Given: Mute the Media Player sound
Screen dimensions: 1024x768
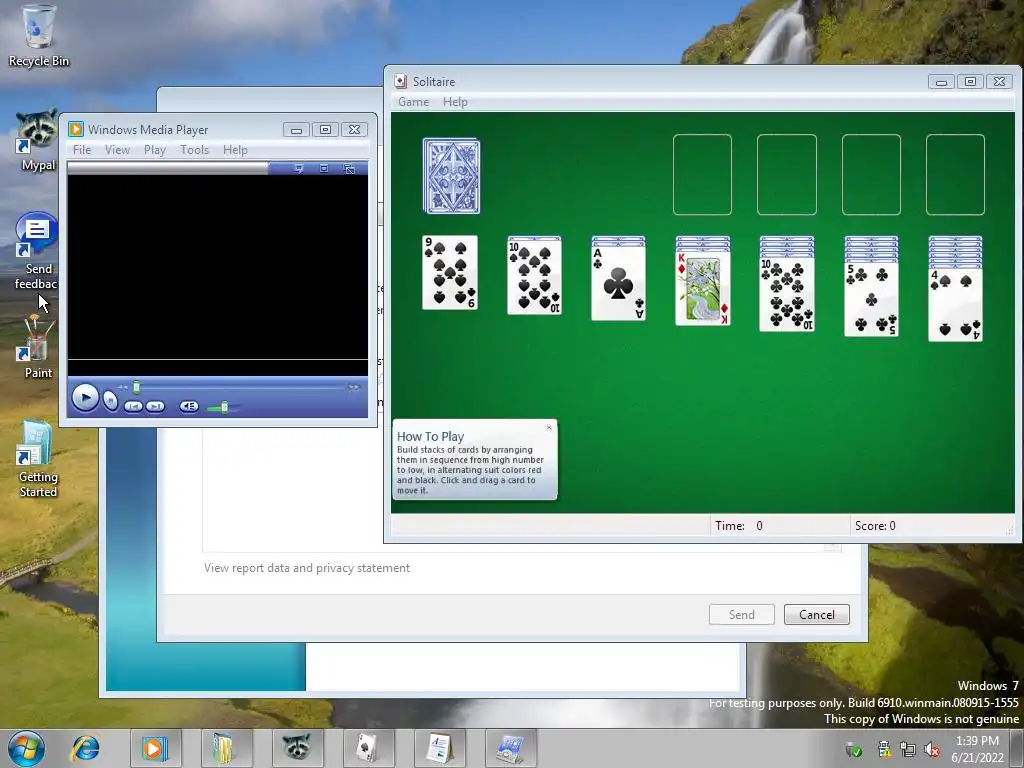Looking at the screenshot, I should pos(189,406).
